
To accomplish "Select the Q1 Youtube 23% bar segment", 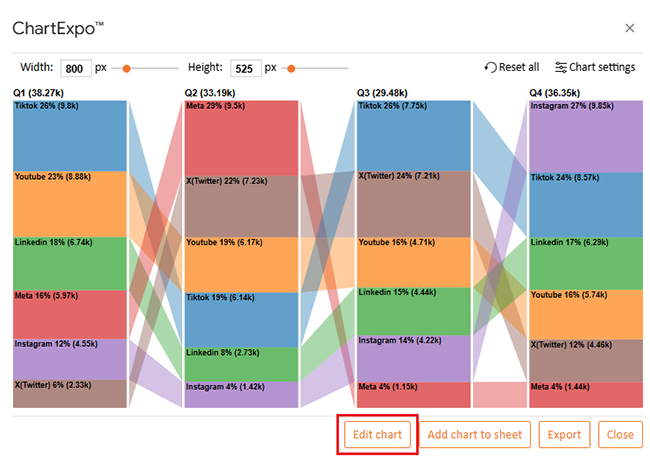I will [x=70, y=204].
